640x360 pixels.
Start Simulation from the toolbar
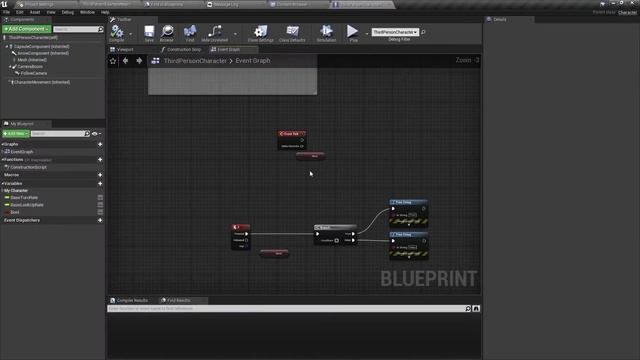click(326, 31)
